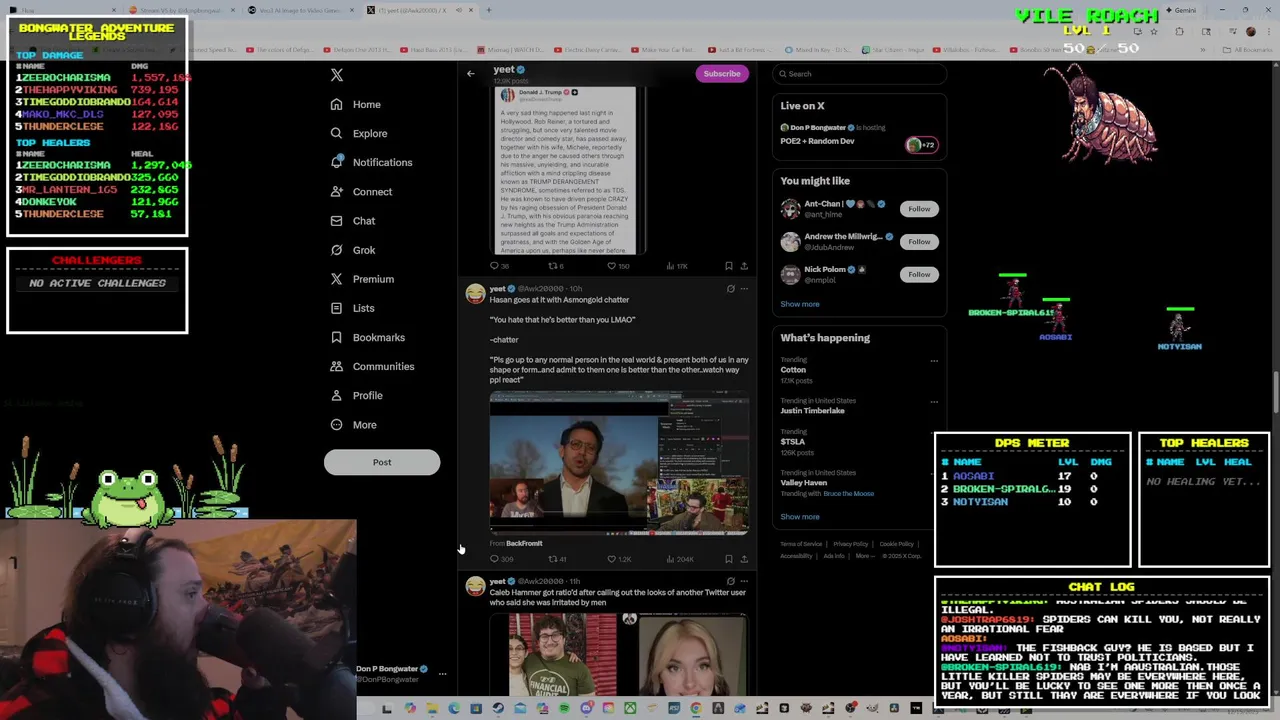The height and width of the screenshot is (720, 1280).
Task: Open the $TSLA trending topic
Action: click(x=792, y=442)
